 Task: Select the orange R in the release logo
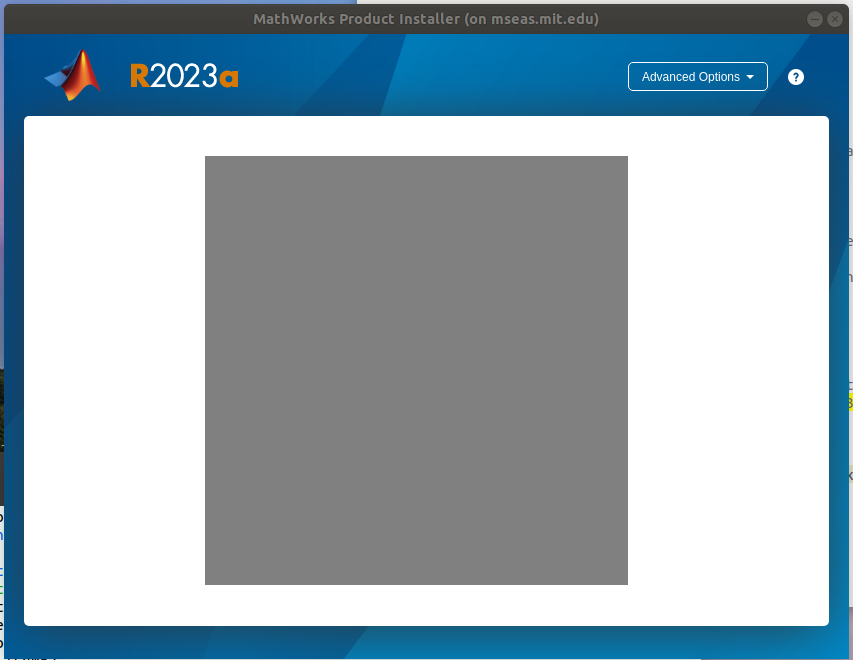139,77
